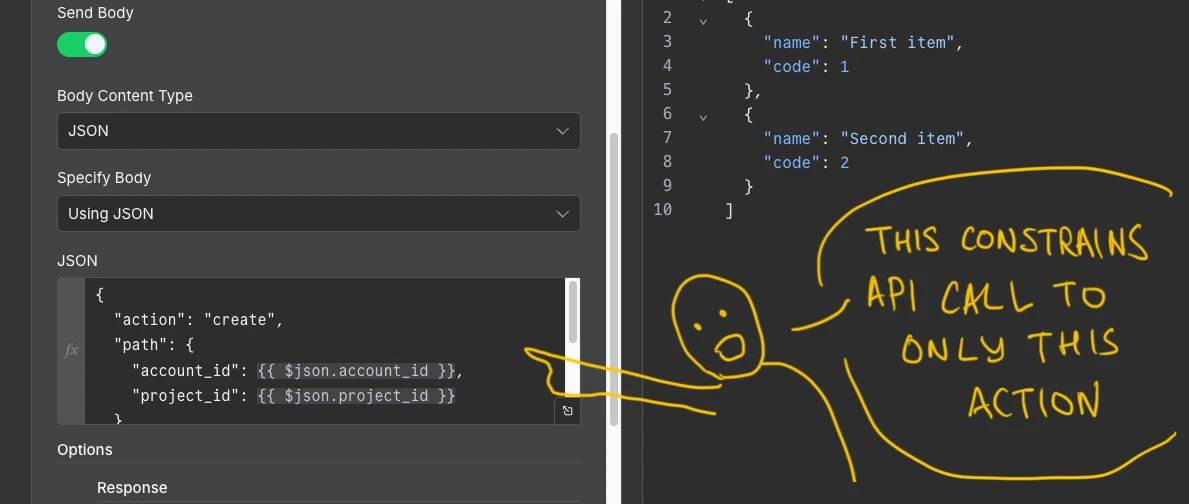Click line number 10 in output gutter
This screenshot has height=504, width=1189.
(662, 210)
